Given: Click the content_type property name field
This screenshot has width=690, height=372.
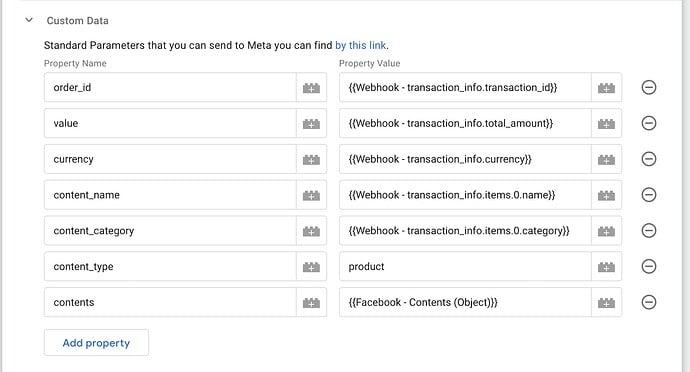Looking at the screenshot, I should coord(170,266).
